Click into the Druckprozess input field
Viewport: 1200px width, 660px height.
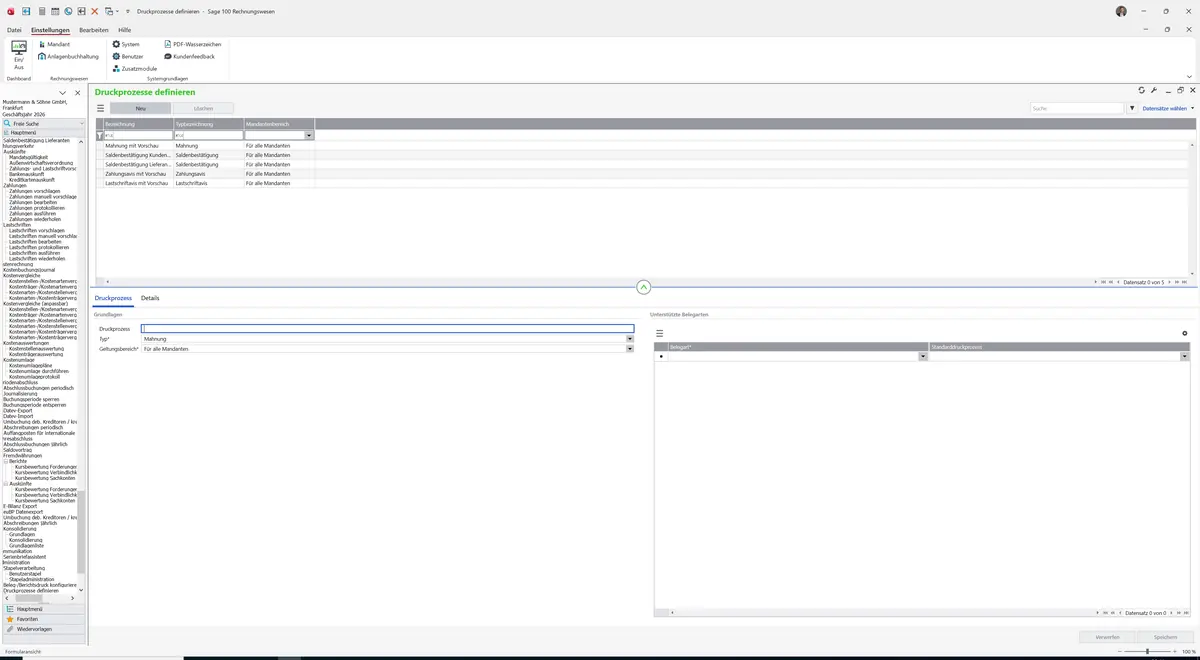coord(388,328)
